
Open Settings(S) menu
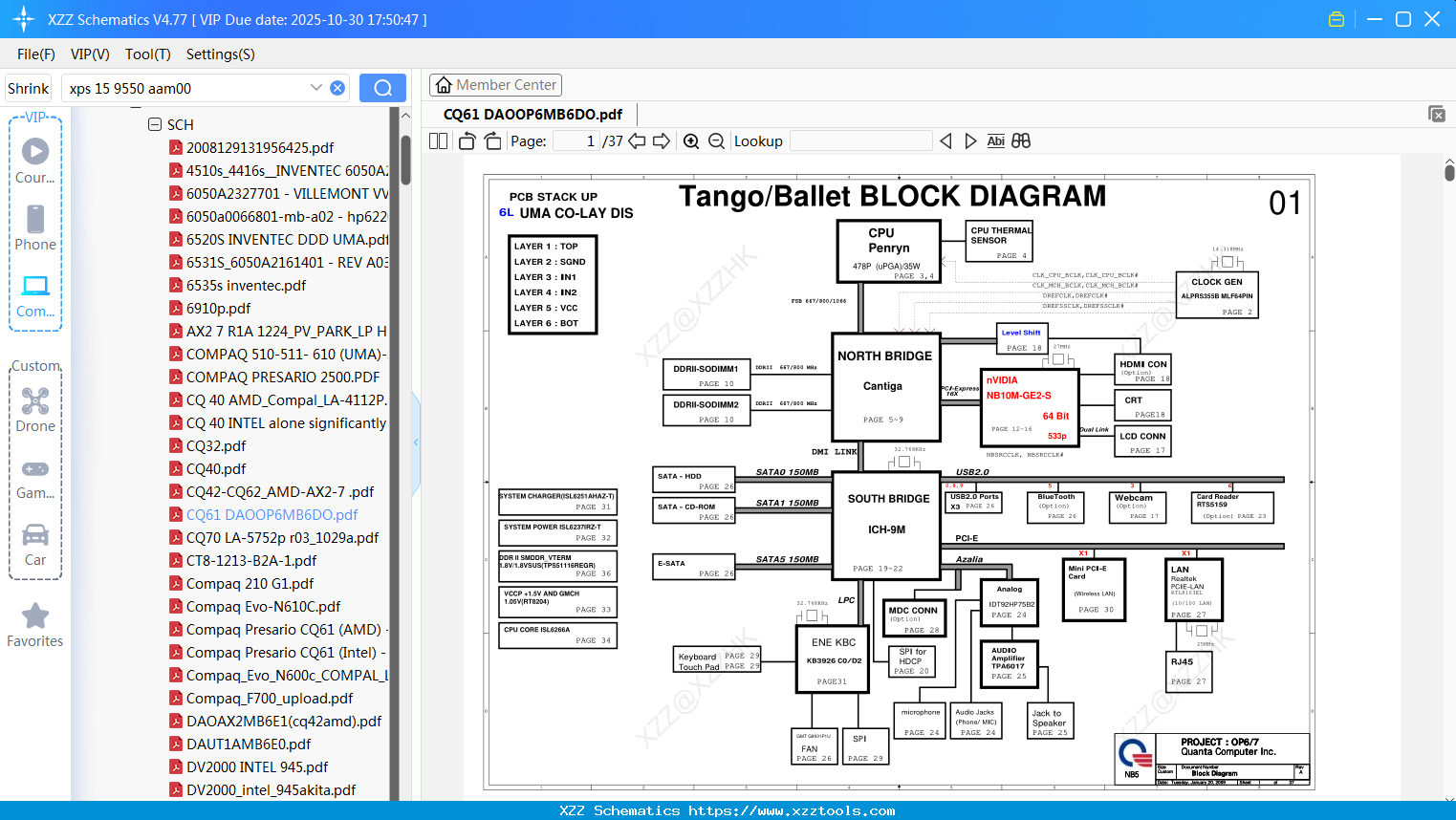221,54
